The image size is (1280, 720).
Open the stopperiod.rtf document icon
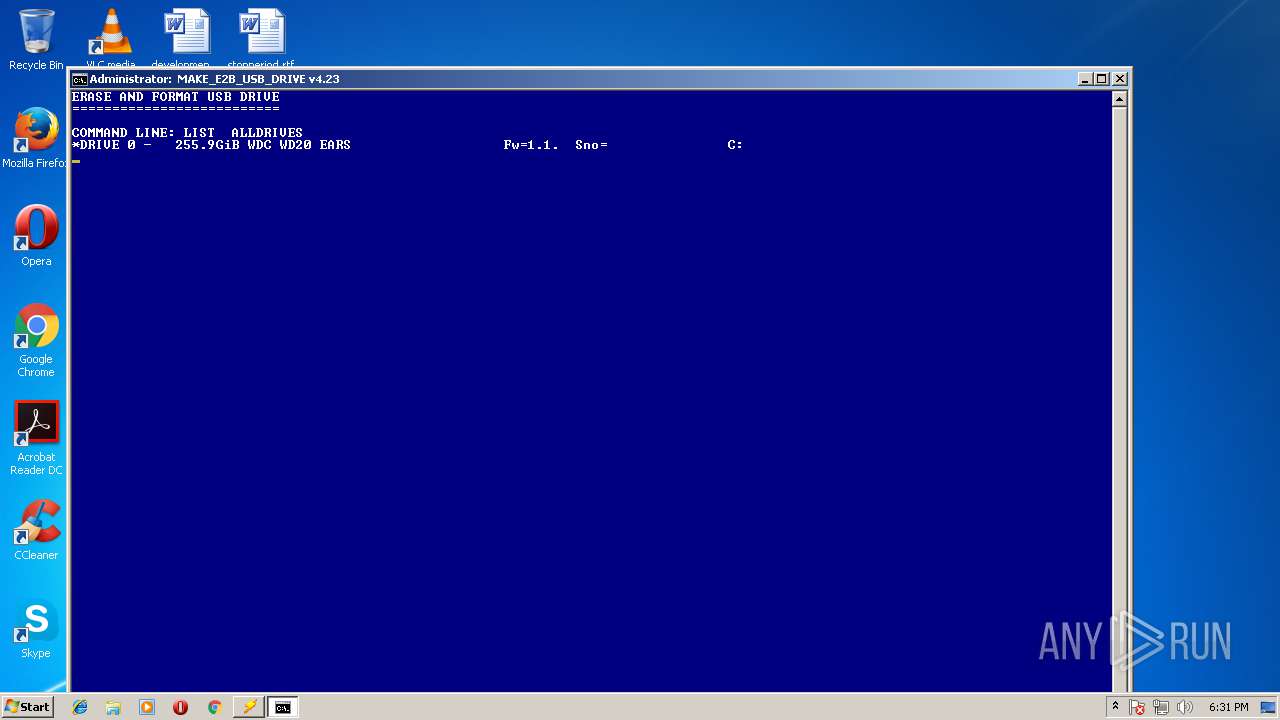[x=261, y=39]
